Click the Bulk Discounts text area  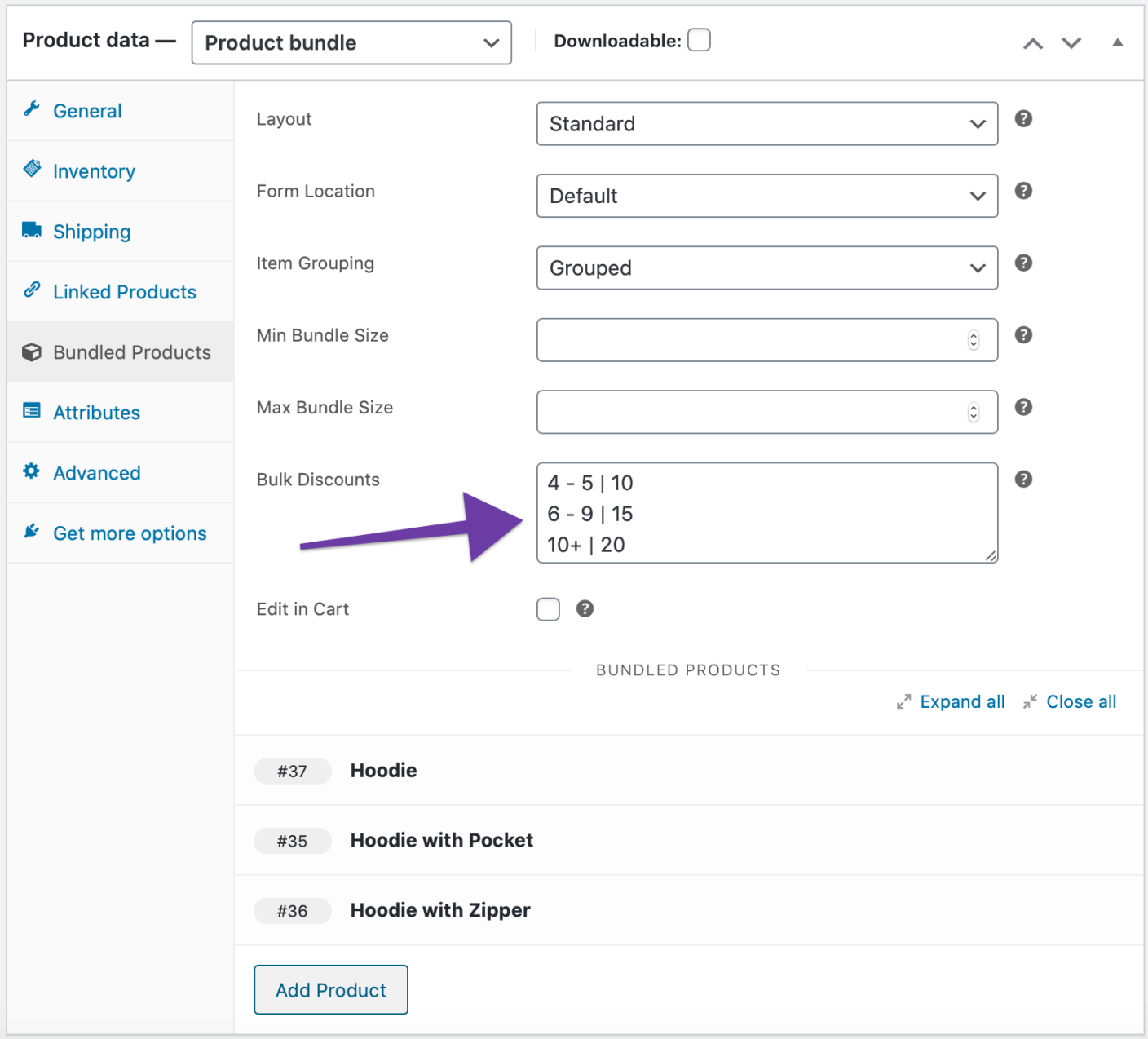[x=767, y=513]
